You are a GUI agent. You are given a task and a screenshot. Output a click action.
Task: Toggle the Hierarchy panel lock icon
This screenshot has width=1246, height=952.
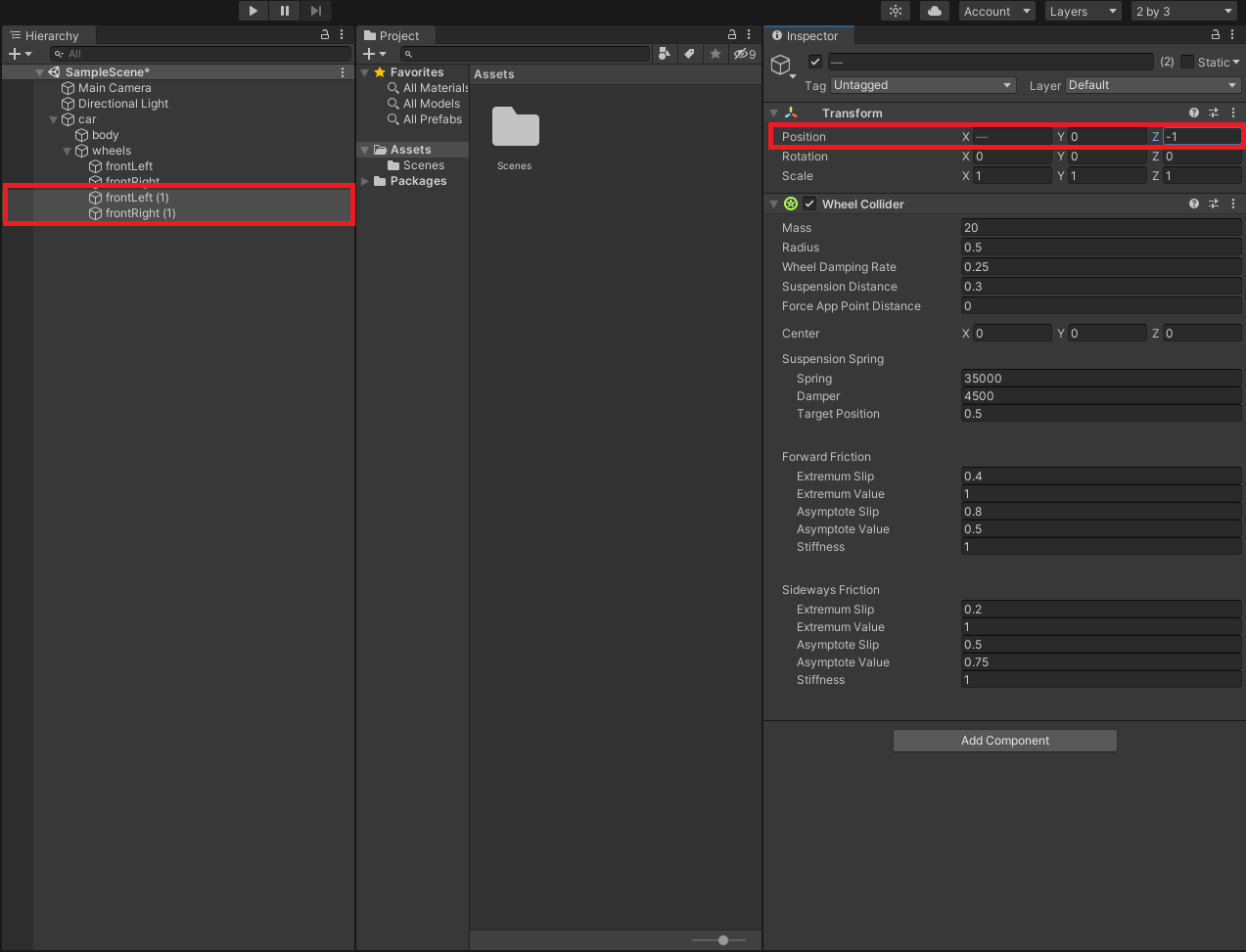[x=325, y=34]
